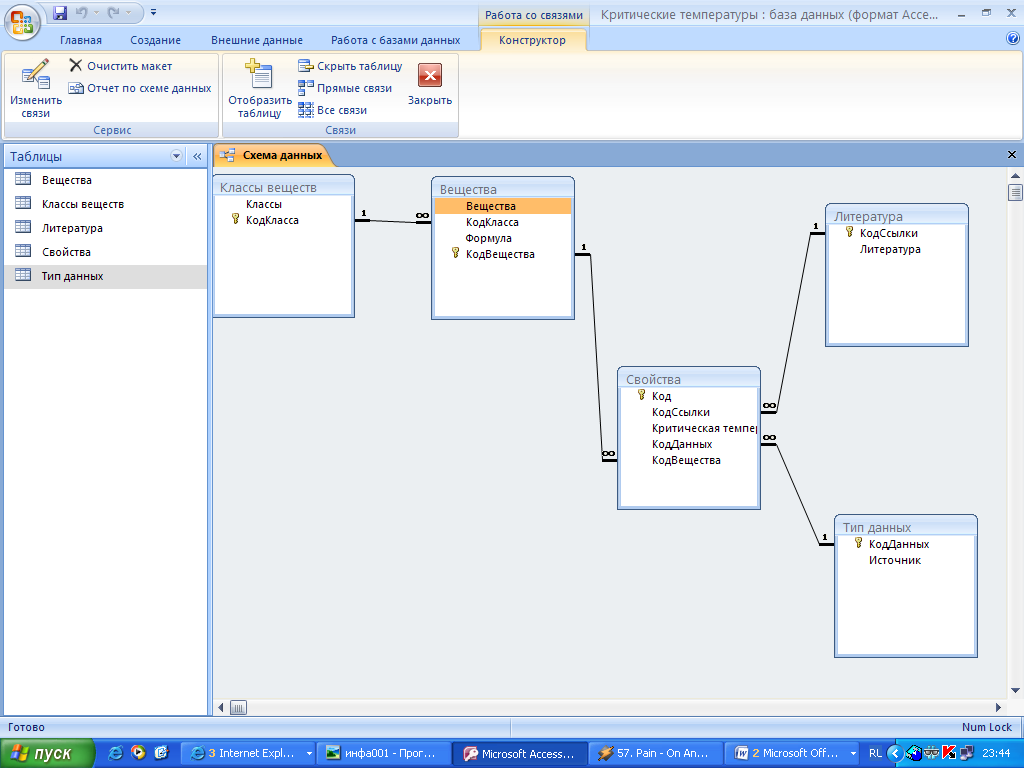Hide table via Скрыть таблицу

point(350,66)
